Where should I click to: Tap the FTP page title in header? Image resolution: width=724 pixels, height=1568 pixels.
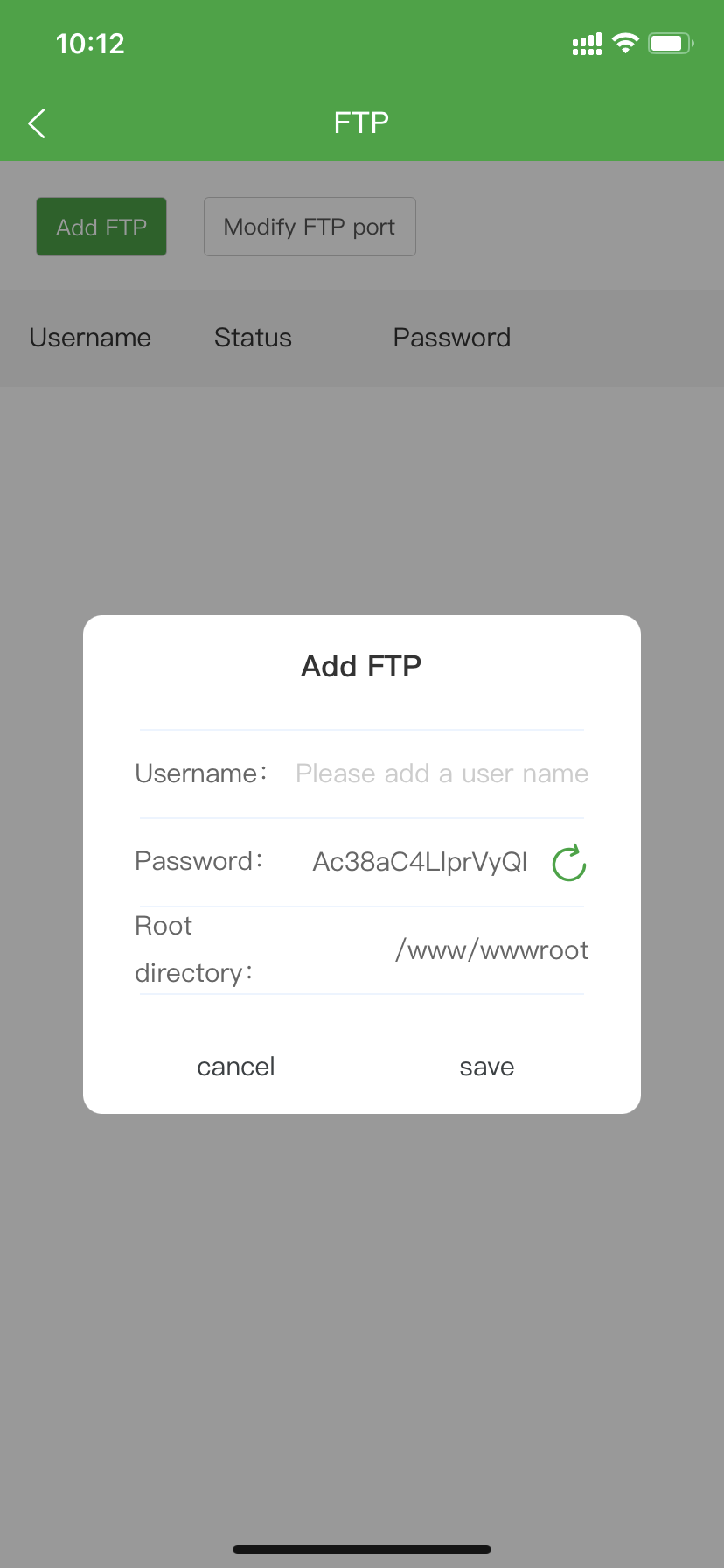click(361, 123)
